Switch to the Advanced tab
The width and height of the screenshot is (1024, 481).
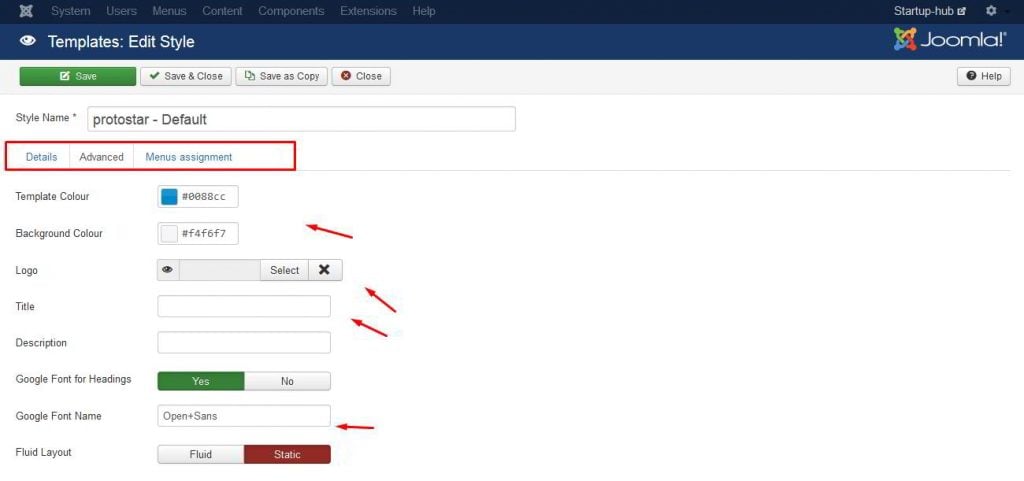(x=102, y=157)
